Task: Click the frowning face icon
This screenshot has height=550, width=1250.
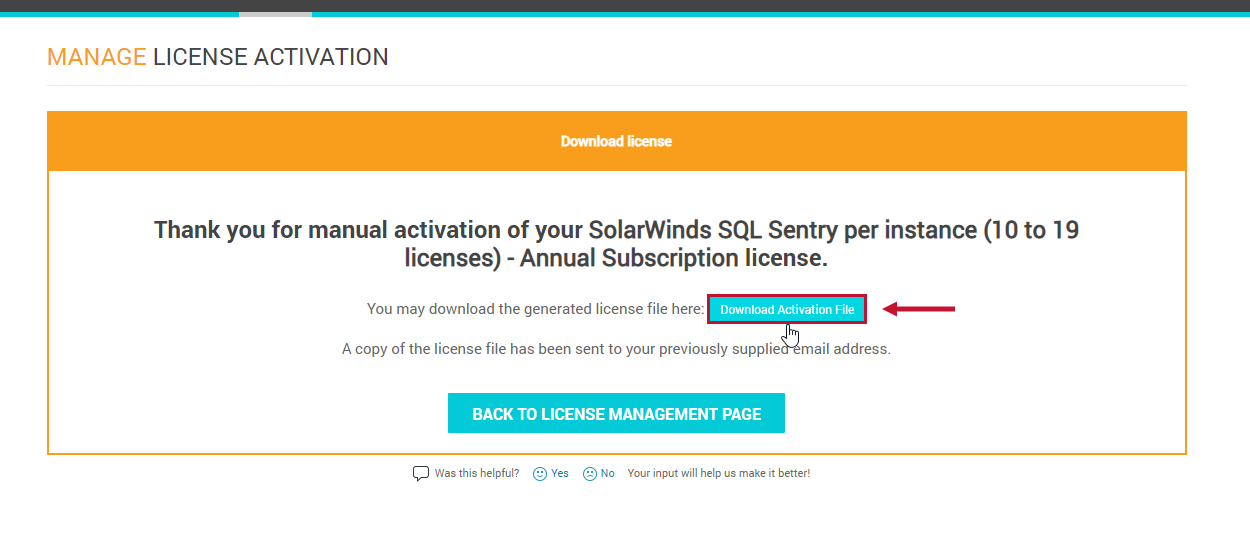Action: point(590,474)
